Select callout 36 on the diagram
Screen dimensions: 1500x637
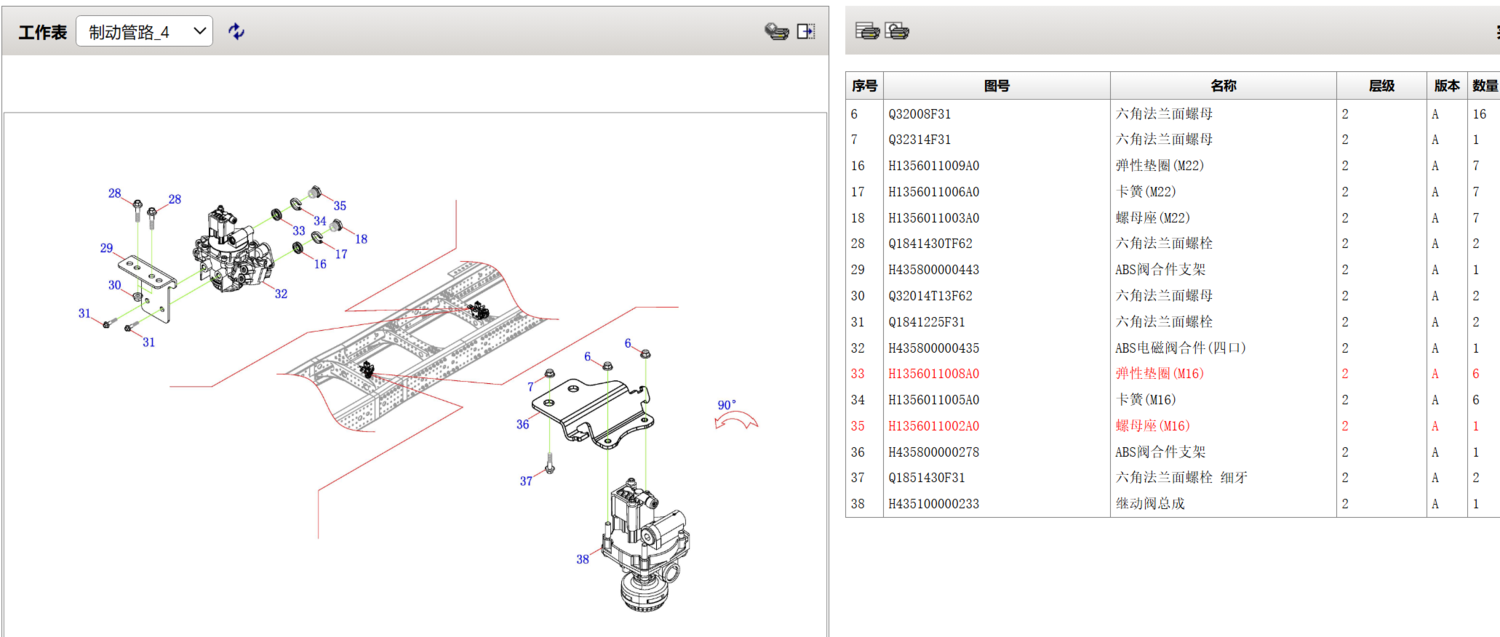pyautogui.click(x=522, y=425)
